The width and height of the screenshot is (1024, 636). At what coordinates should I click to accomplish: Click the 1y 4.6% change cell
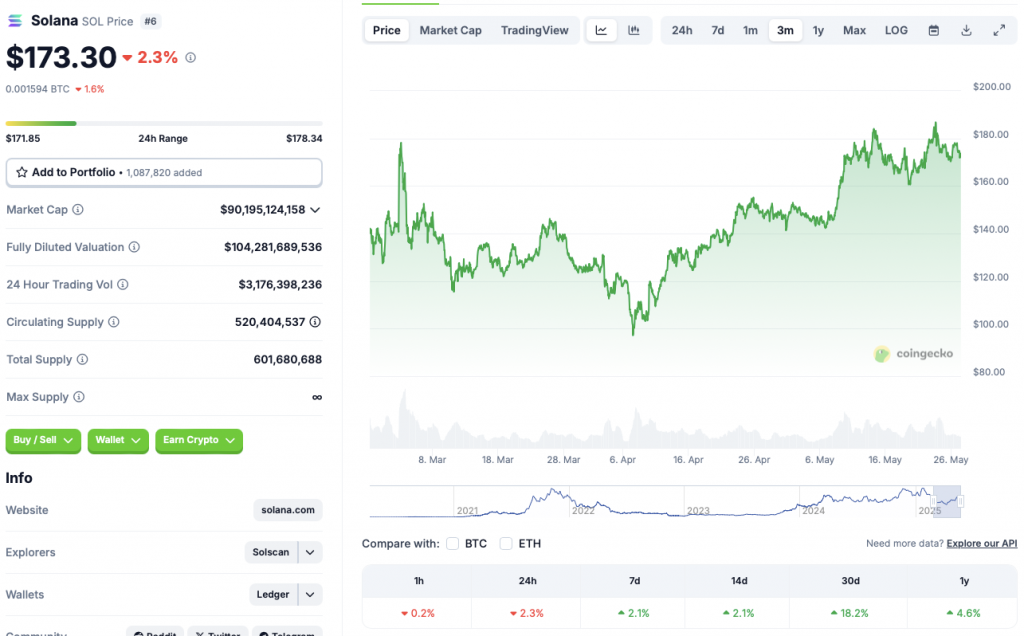[964, 613]
